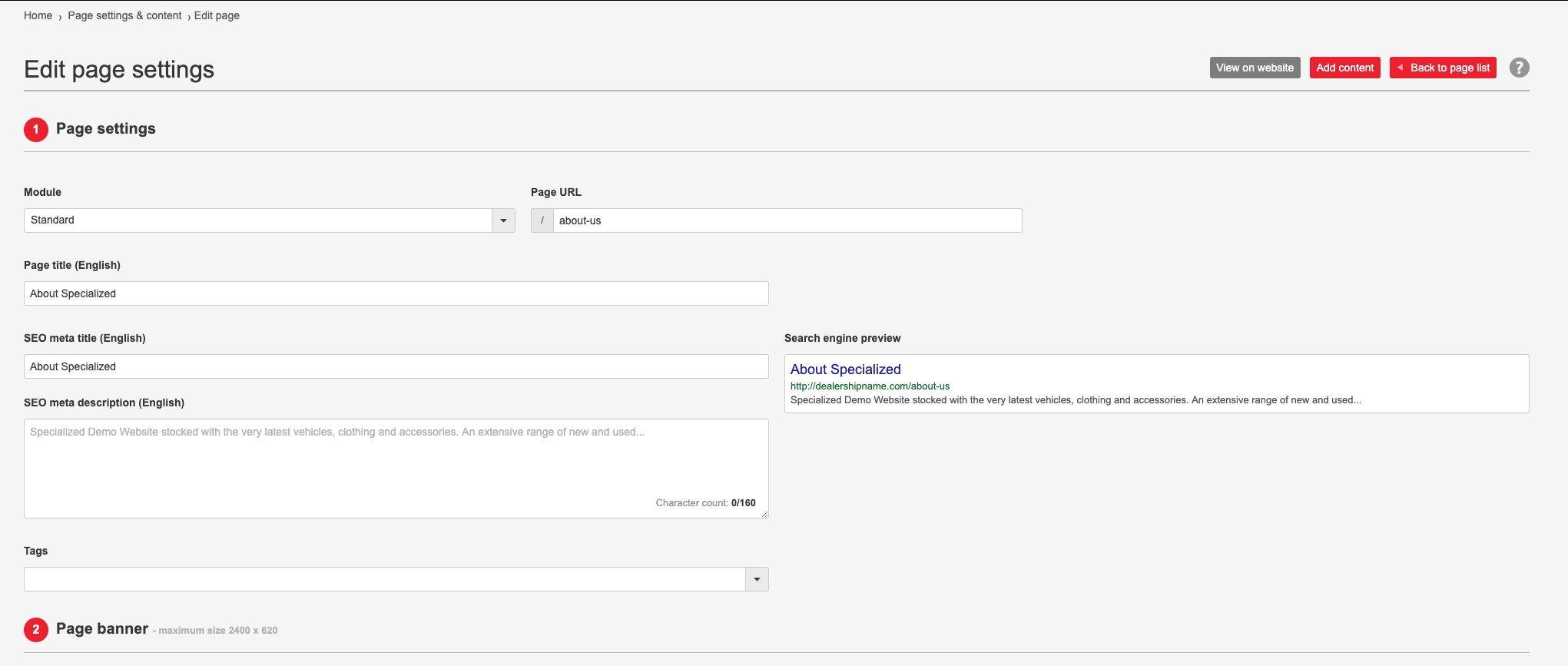
Task: Go to Home breadcrumb
Action: 38,15
